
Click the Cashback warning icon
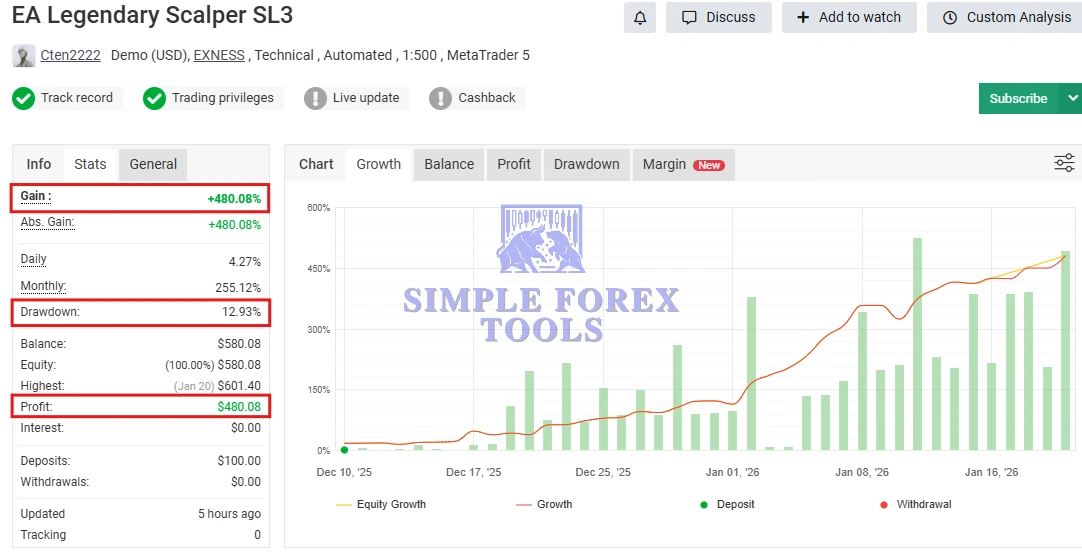(440, 98)
